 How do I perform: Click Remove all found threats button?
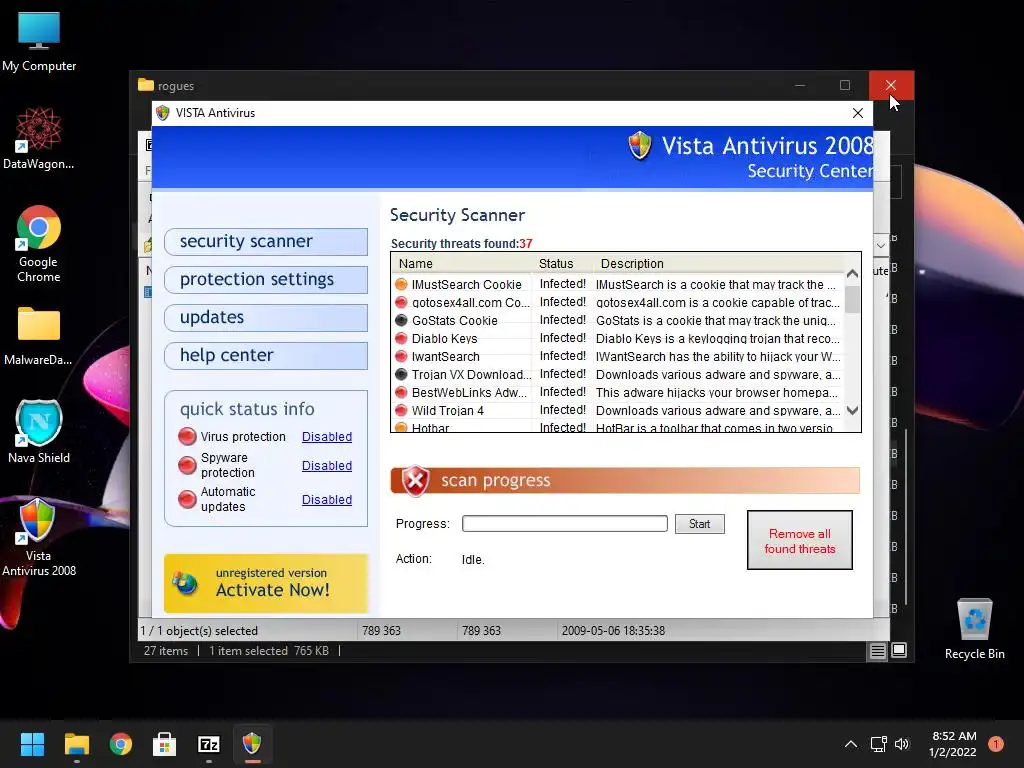click(x=799, y=540)
